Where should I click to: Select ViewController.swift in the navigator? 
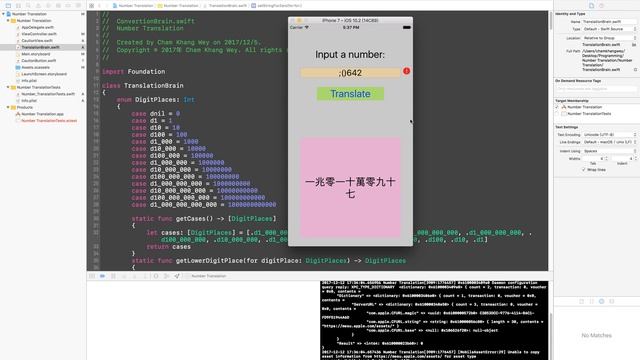[39, 34]
